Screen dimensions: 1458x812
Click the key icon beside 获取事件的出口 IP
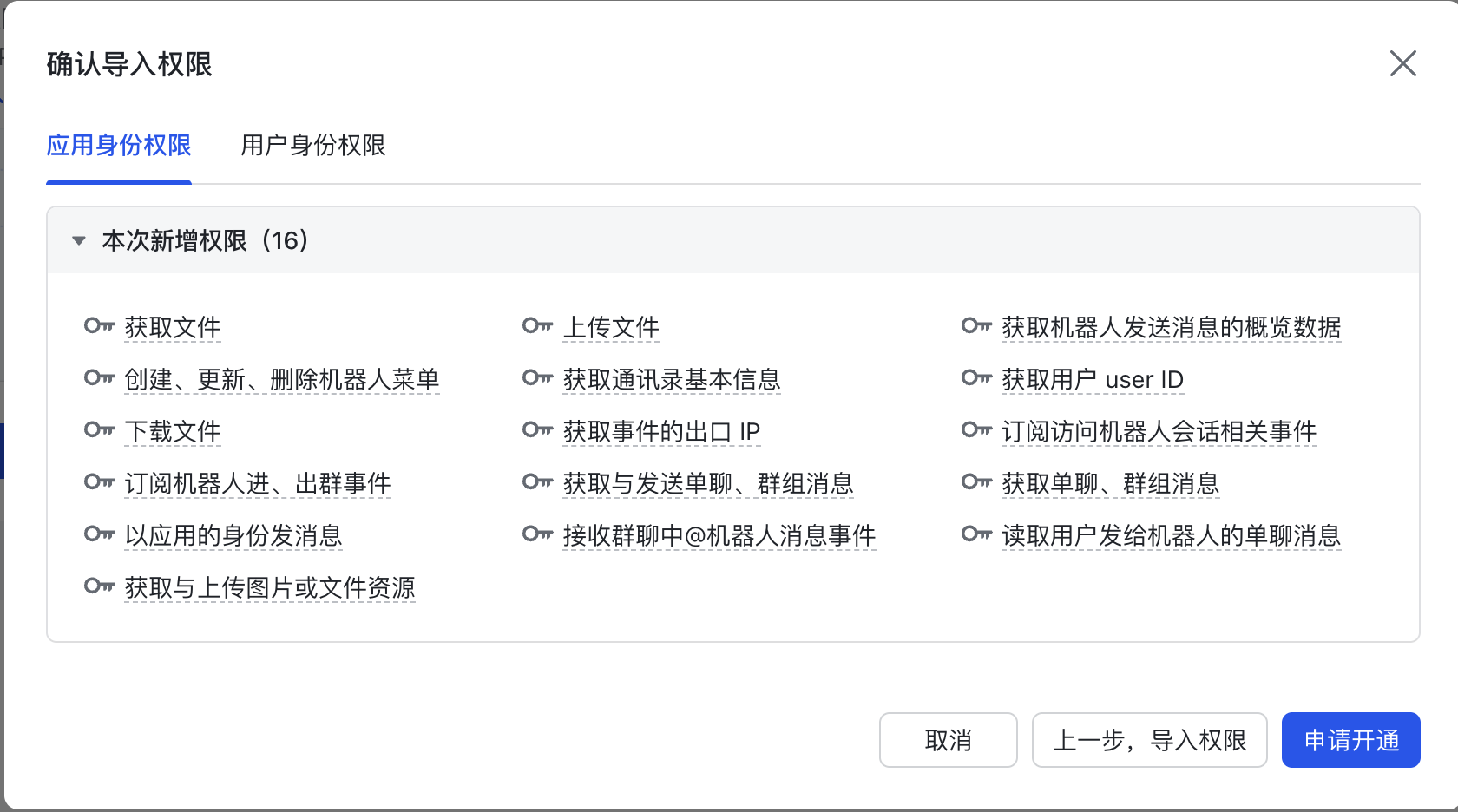(x=537, y=430)
